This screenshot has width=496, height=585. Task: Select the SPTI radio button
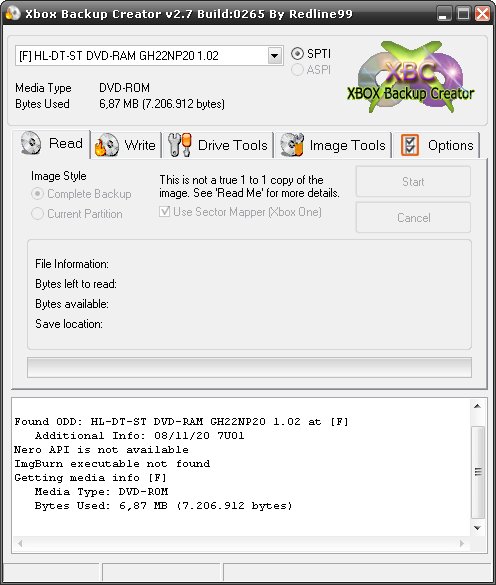coord(297,54)
